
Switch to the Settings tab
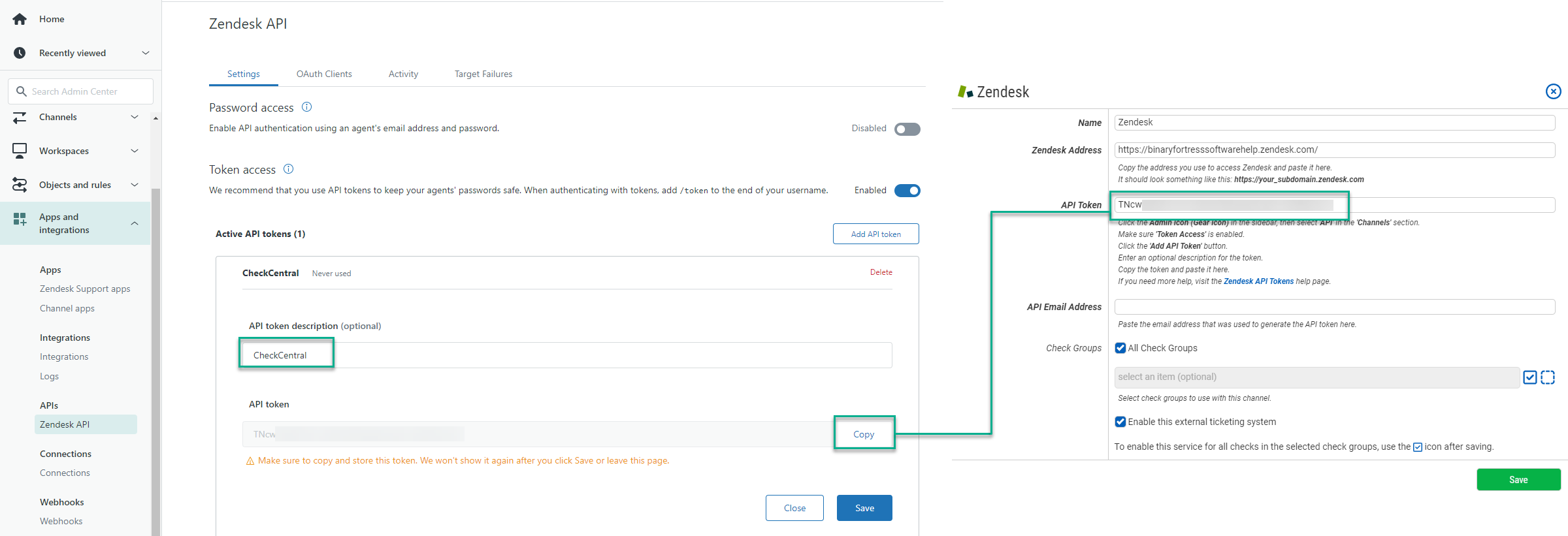pyautogui.click(x=244, y=74)
